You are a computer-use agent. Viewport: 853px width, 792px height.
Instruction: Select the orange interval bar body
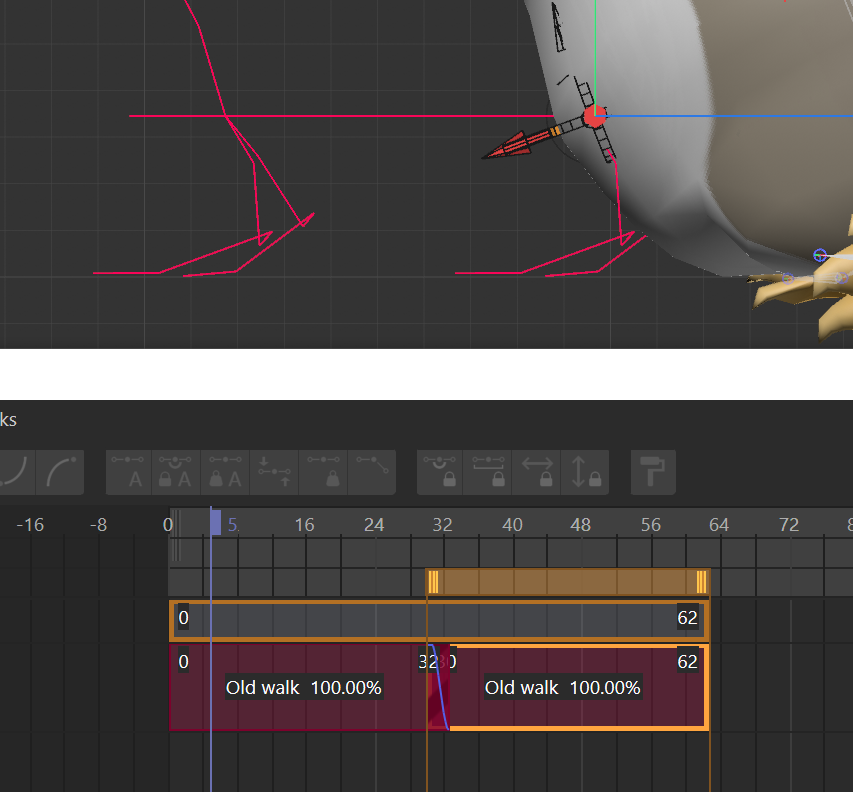click(567, 581)
